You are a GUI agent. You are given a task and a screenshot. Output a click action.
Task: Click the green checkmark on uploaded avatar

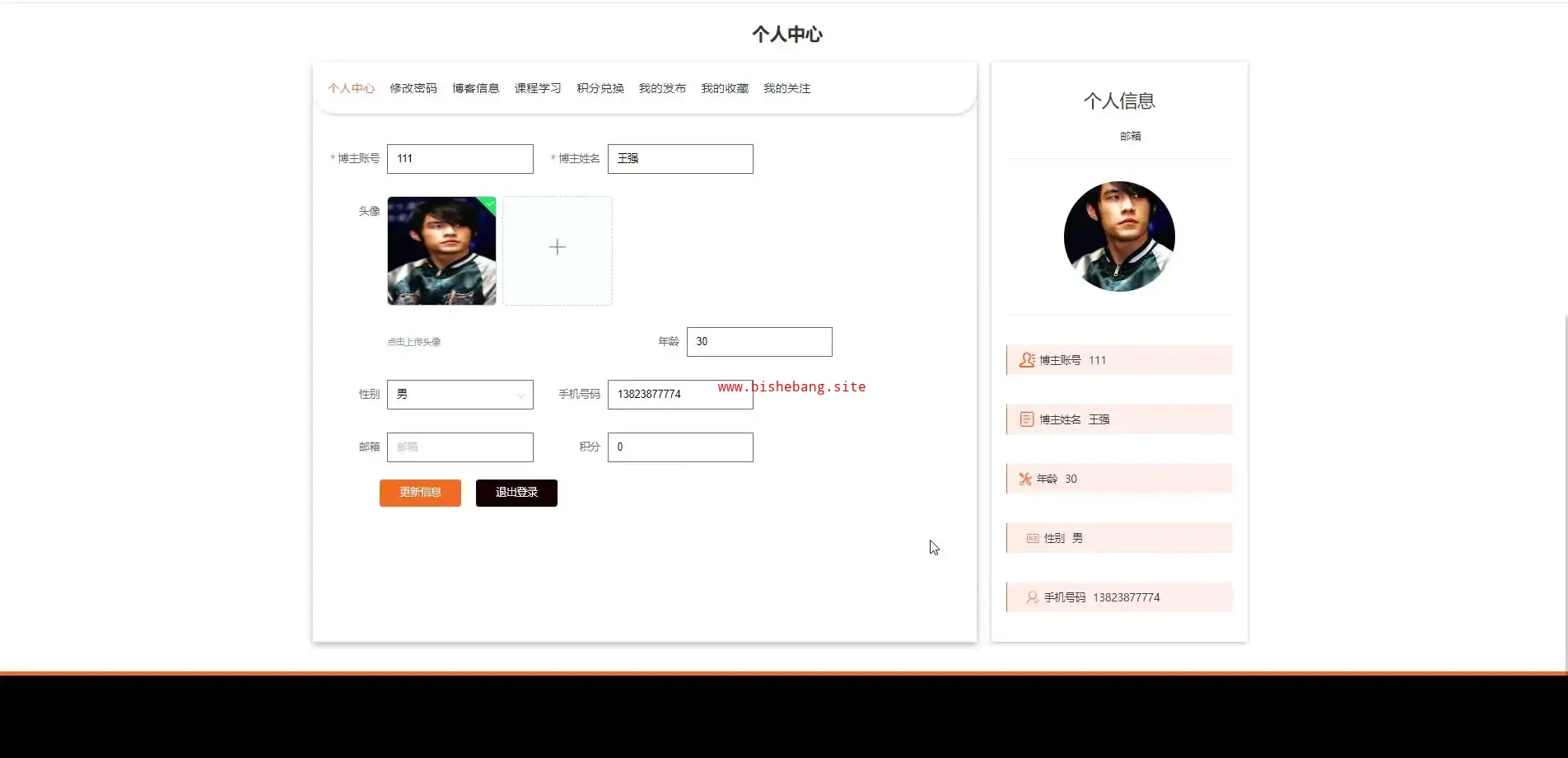click(490, 203)
